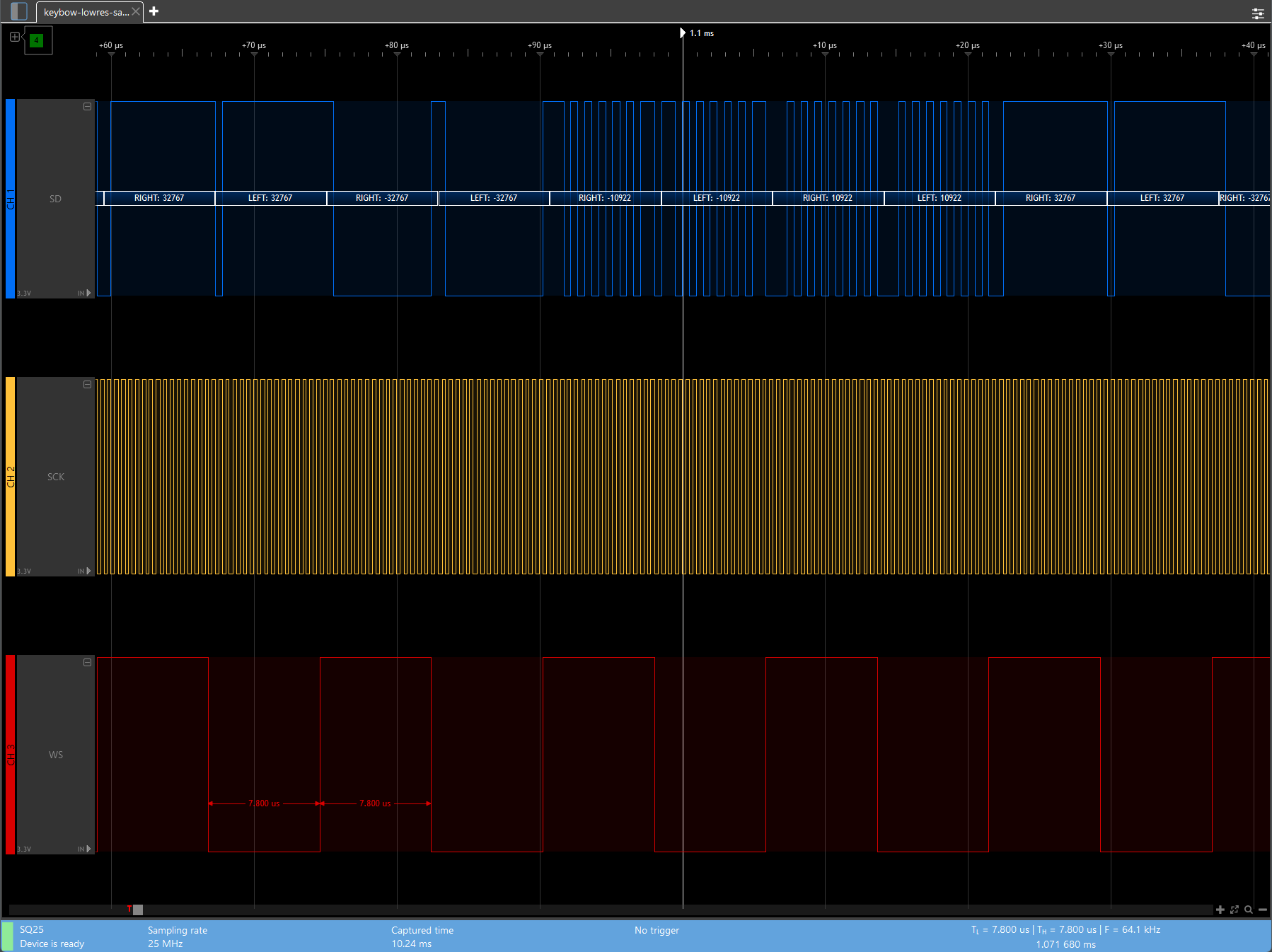This screenshot has height=952, width=1272.
Task: Click the red T trigger marker on the scrollbar
Action: (129, 909)
